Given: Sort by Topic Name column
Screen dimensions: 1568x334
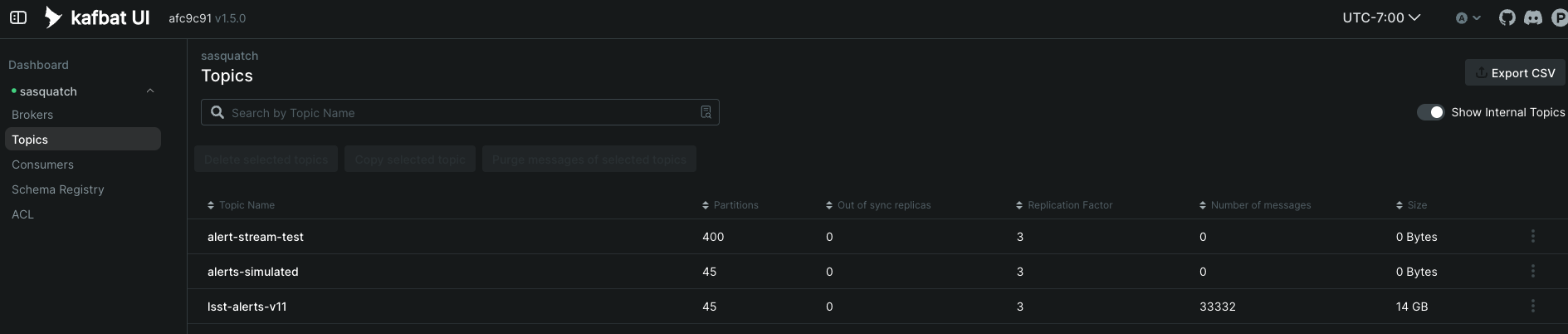Looking at the screenshot, I should [241, 205].
